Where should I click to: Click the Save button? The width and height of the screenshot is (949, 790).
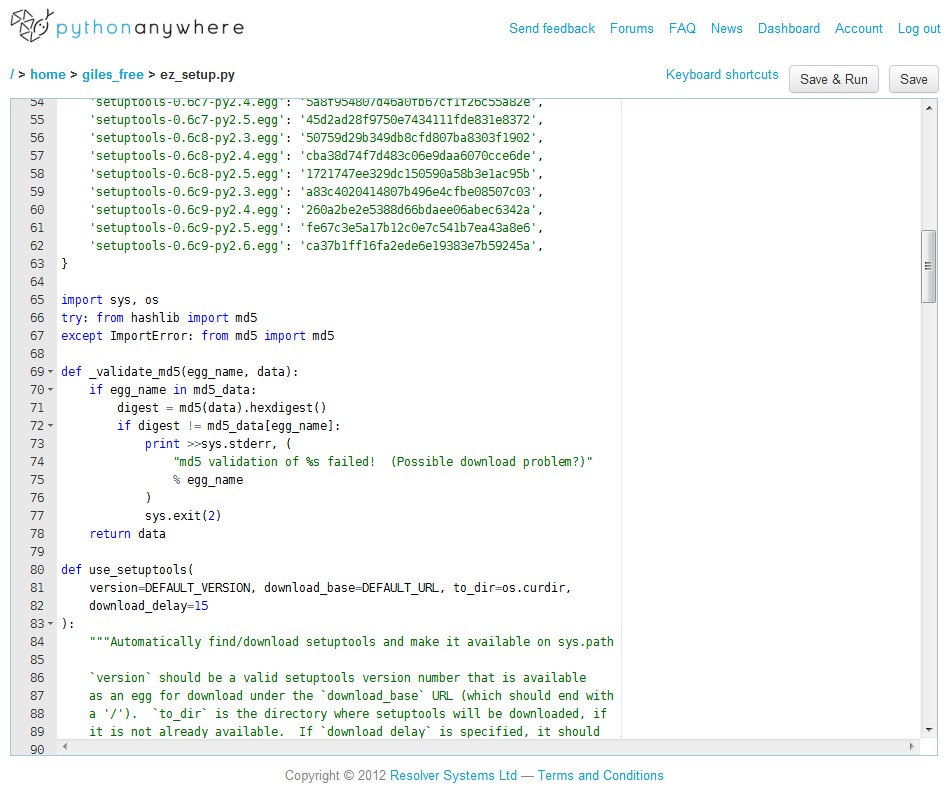(913, 80)
